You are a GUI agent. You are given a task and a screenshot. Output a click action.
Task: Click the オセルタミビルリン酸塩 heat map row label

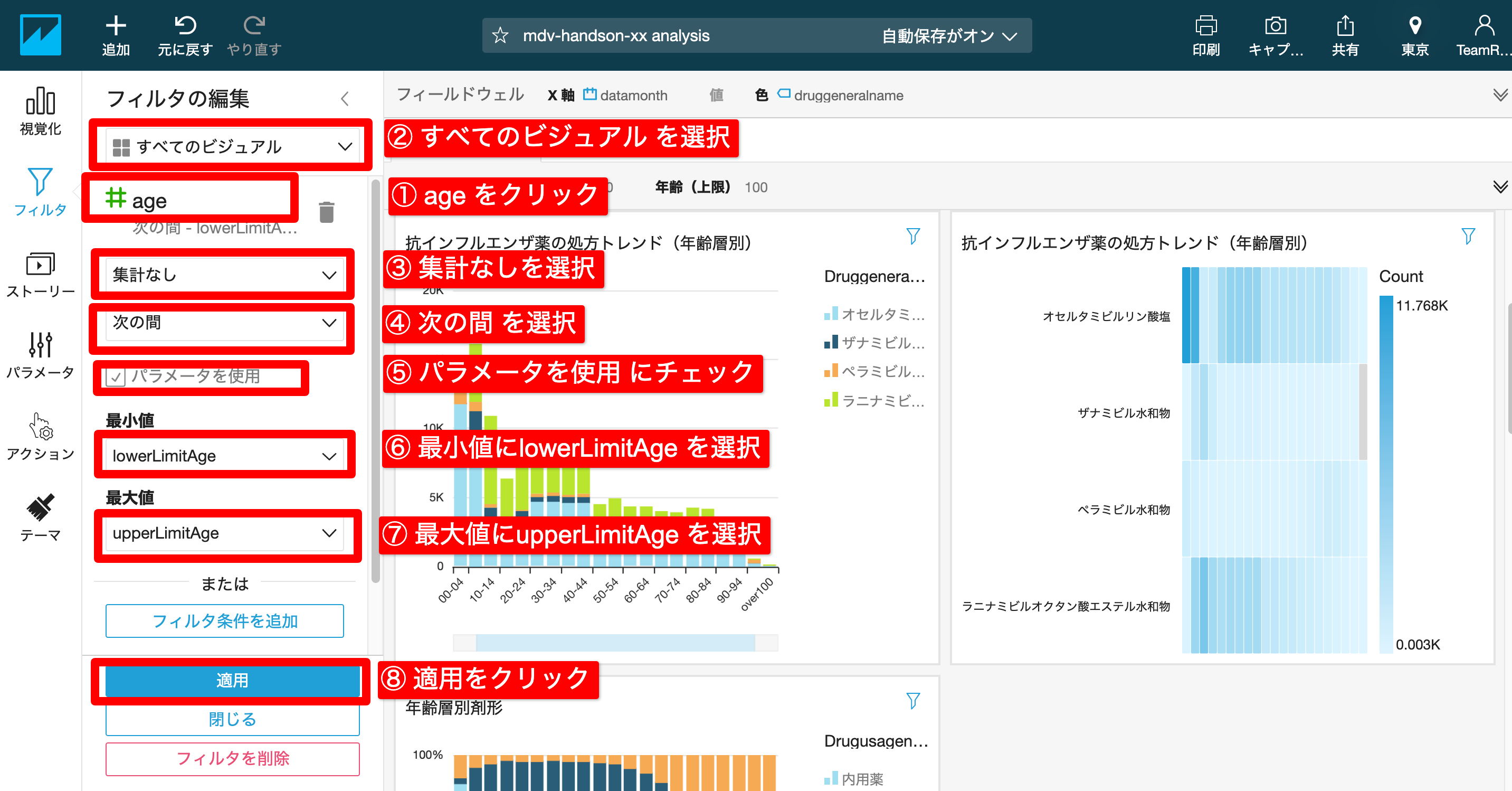(1106, 316)
